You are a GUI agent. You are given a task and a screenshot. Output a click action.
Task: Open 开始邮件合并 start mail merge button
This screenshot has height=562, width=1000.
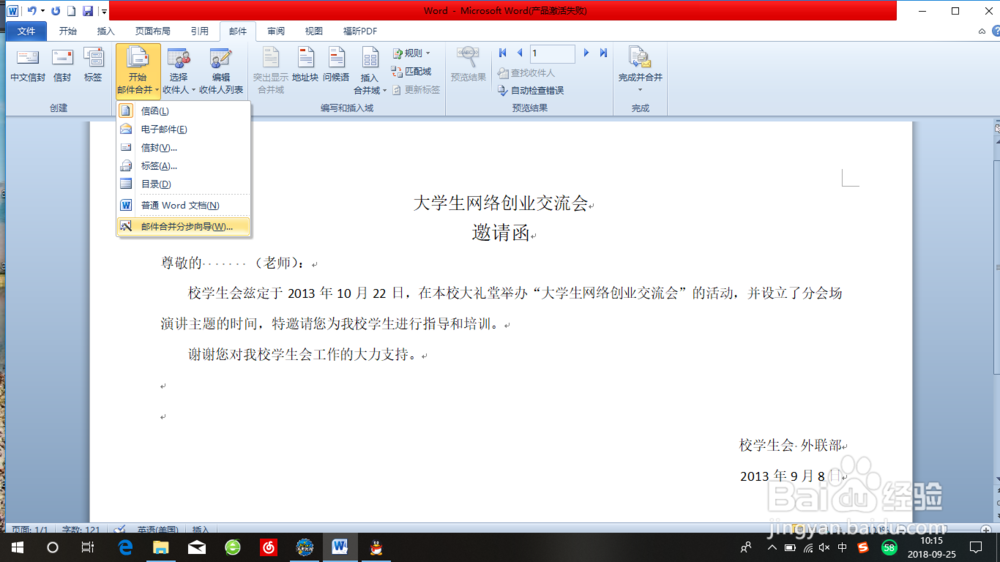click(x=138, y=71)
